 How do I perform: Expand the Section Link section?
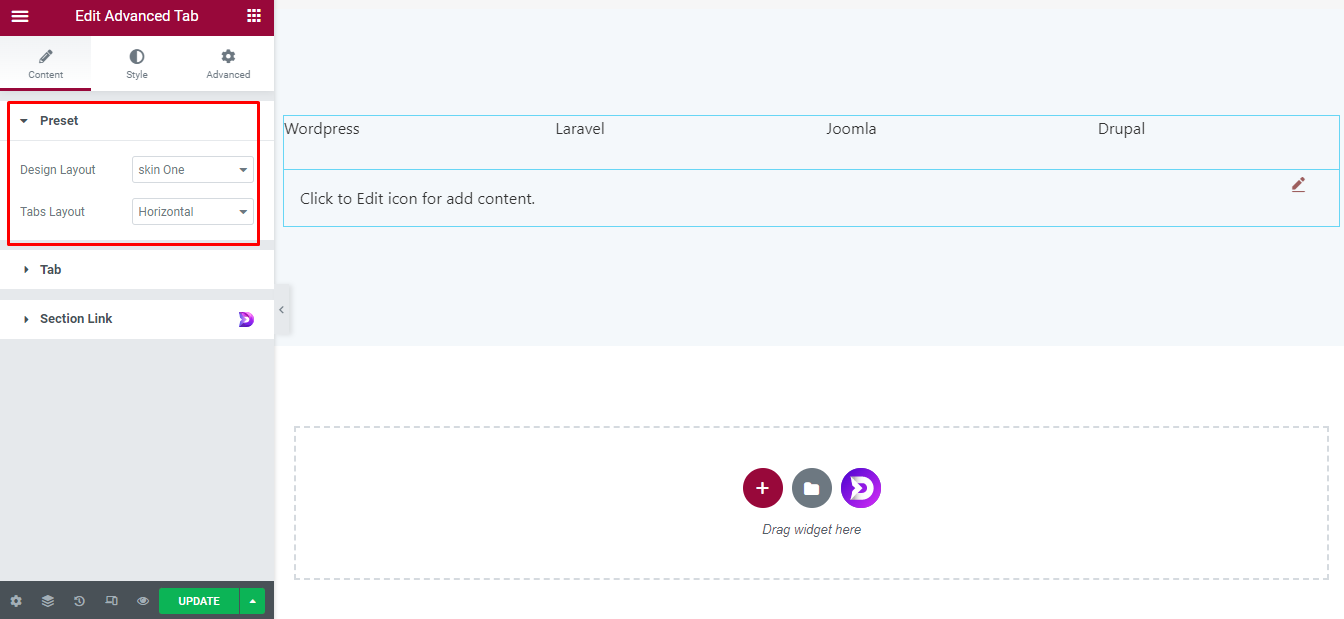point(137,319)
